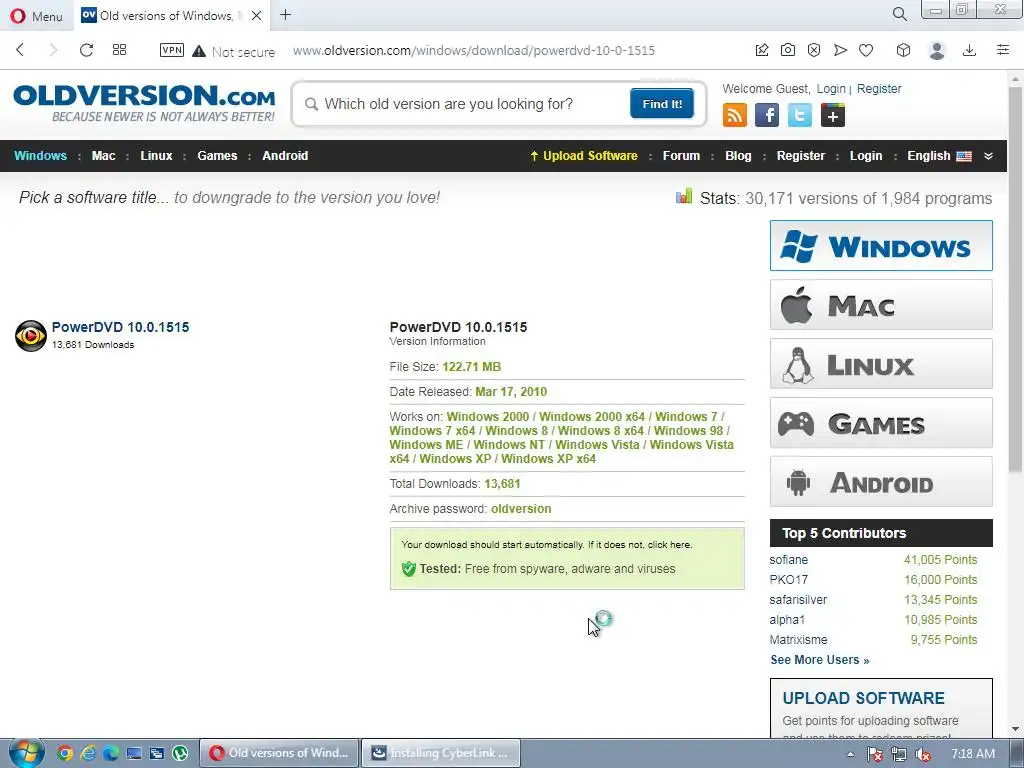Open contributor safarisilver's profile
Viewport: 1024px width, 768px height.
798,600
